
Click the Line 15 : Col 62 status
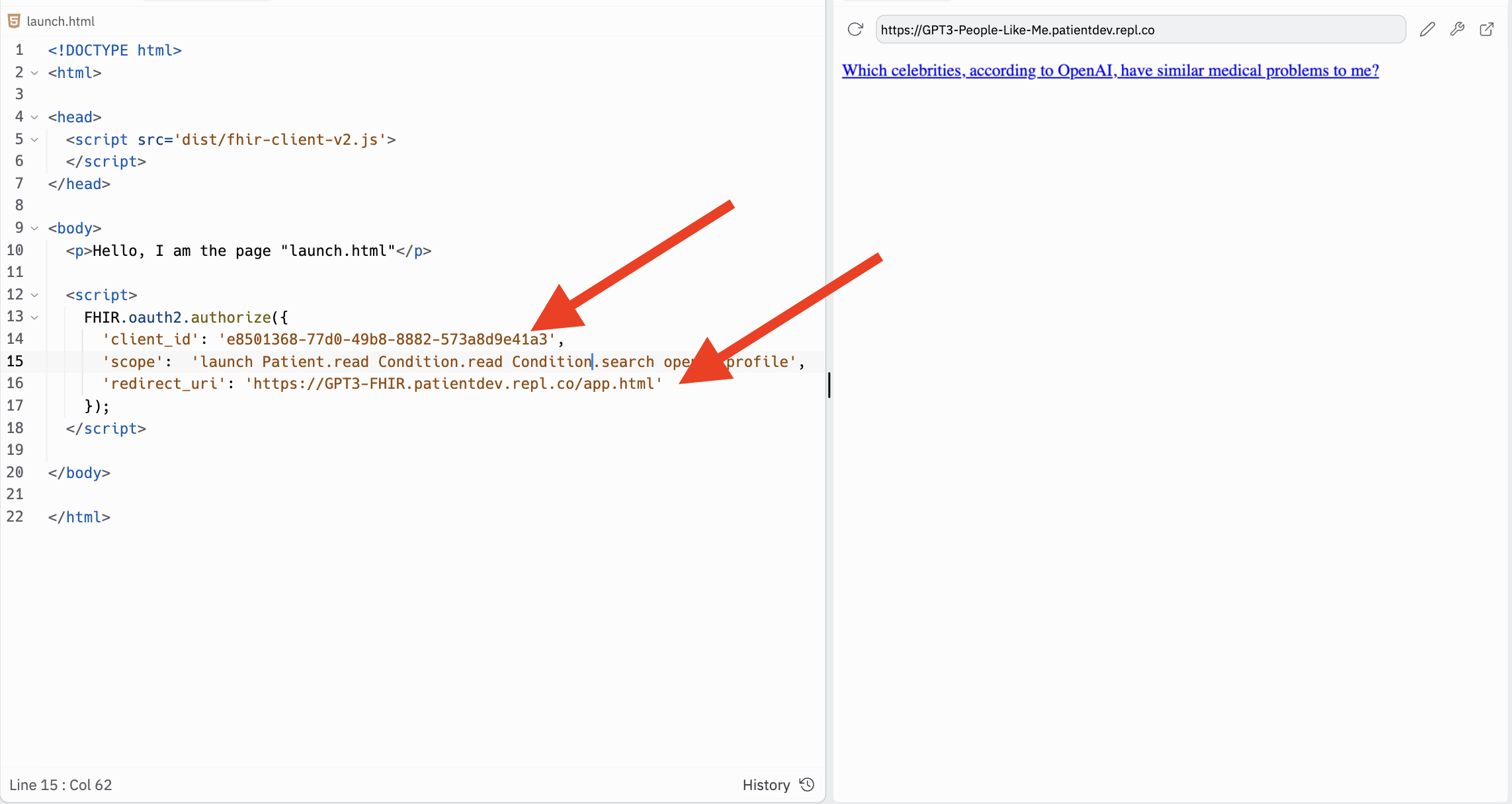[61, 785]
